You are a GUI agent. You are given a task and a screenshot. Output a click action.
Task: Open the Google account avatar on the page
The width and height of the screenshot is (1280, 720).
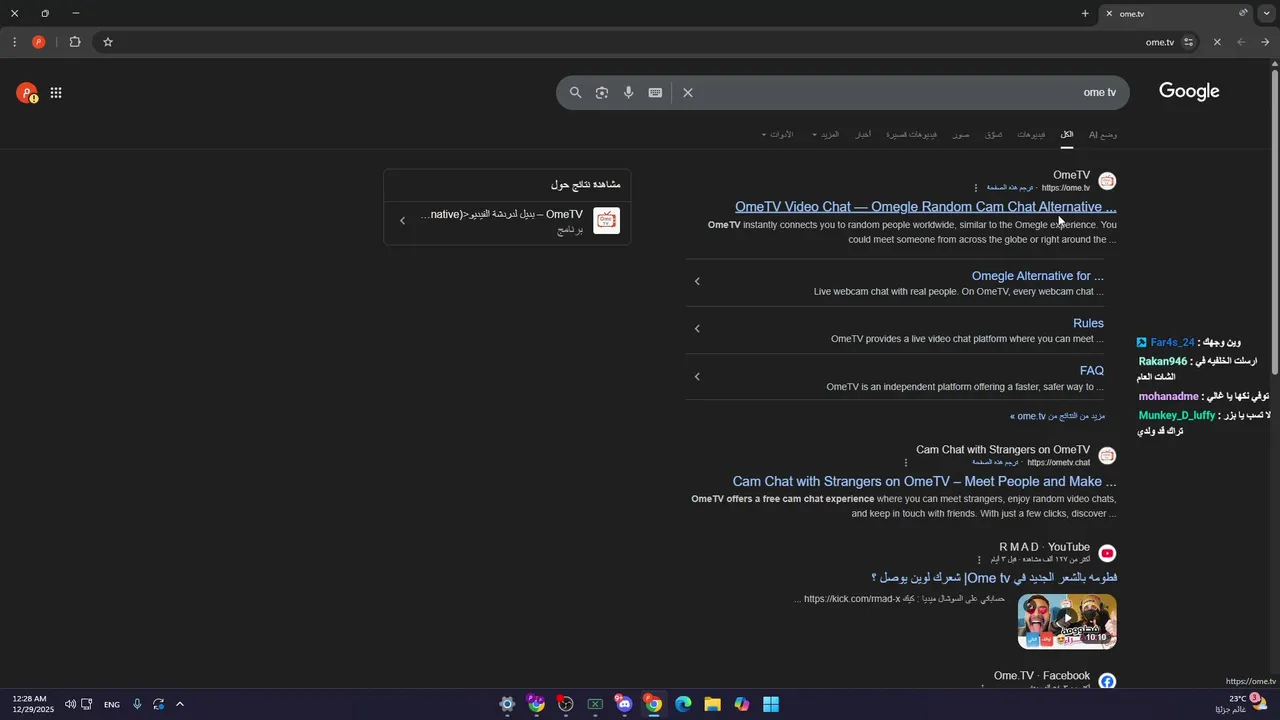tap(26, 93)
